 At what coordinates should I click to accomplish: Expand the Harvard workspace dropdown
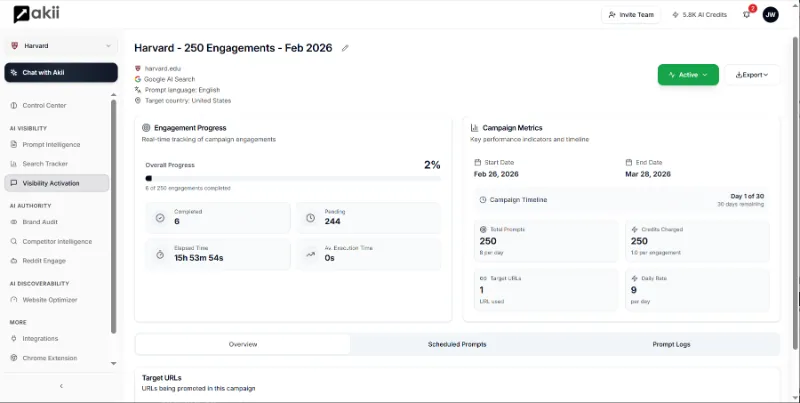[x=60, y=46]
